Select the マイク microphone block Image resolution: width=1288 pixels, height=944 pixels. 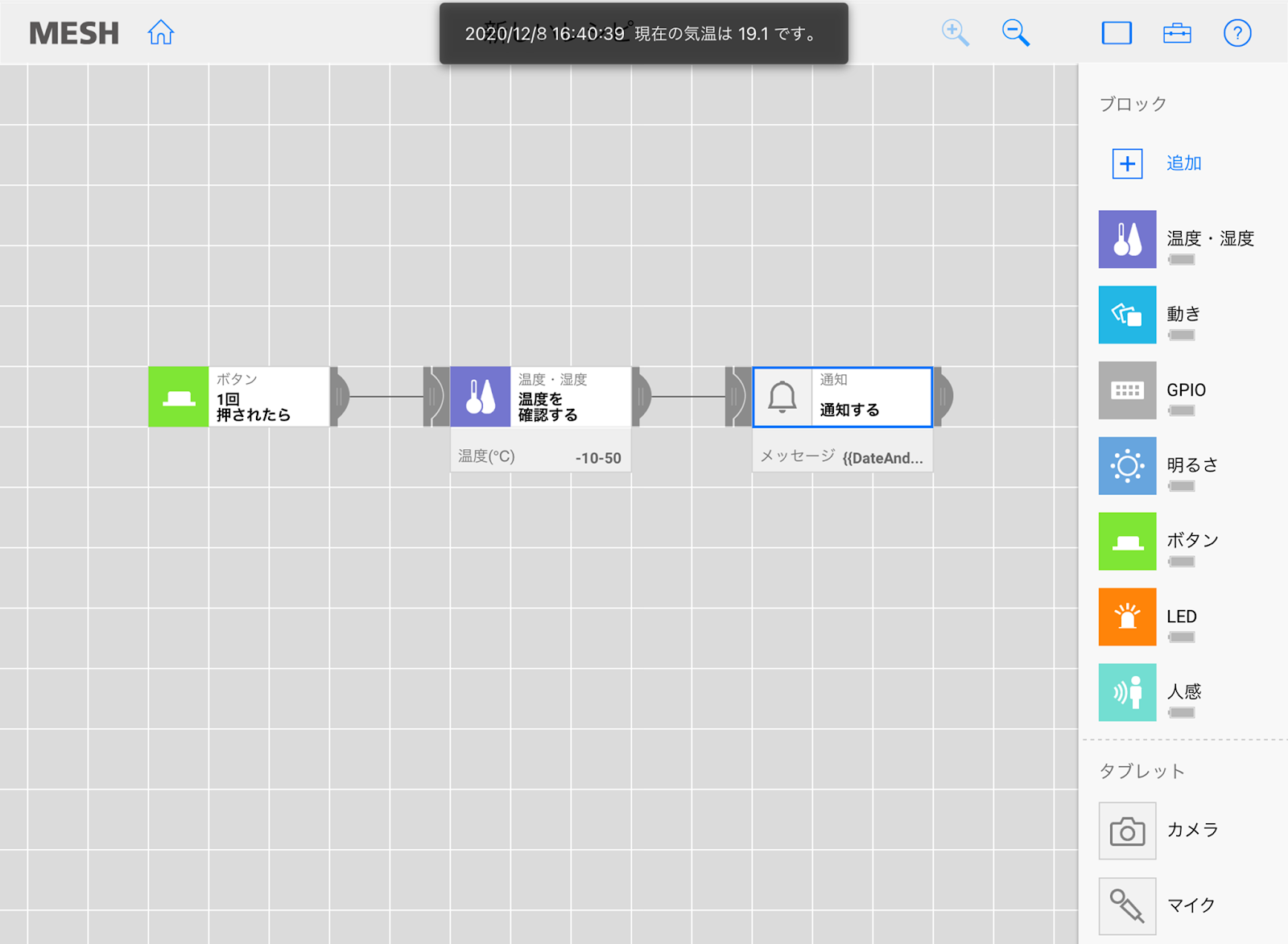1127,906
